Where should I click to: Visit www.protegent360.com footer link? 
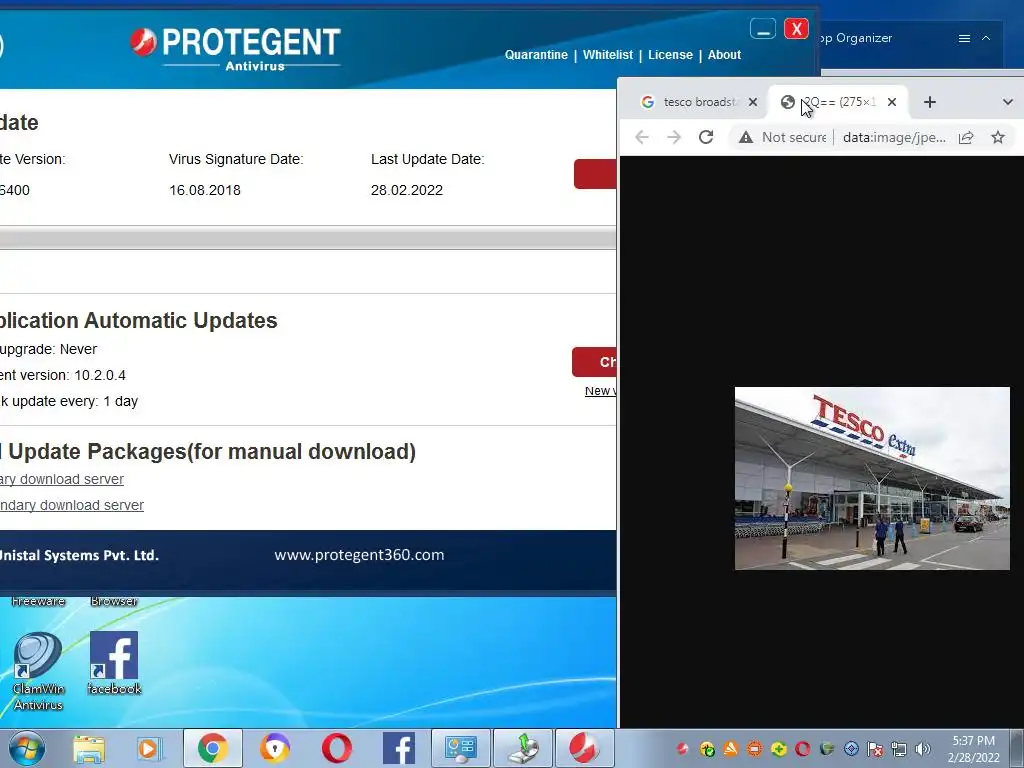pos(359,554)
